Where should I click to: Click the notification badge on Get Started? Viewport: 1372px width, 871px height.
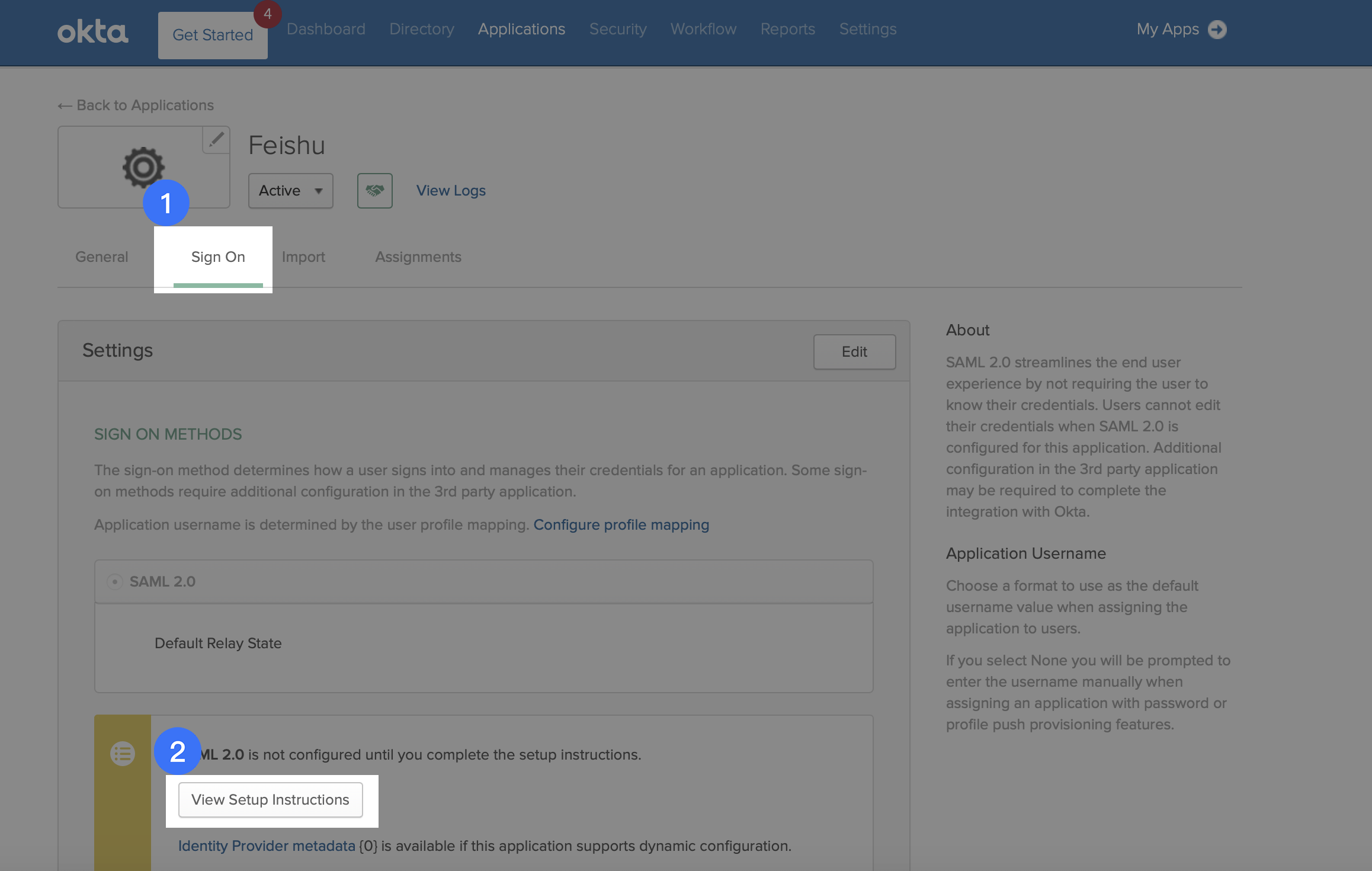(268, 14)
